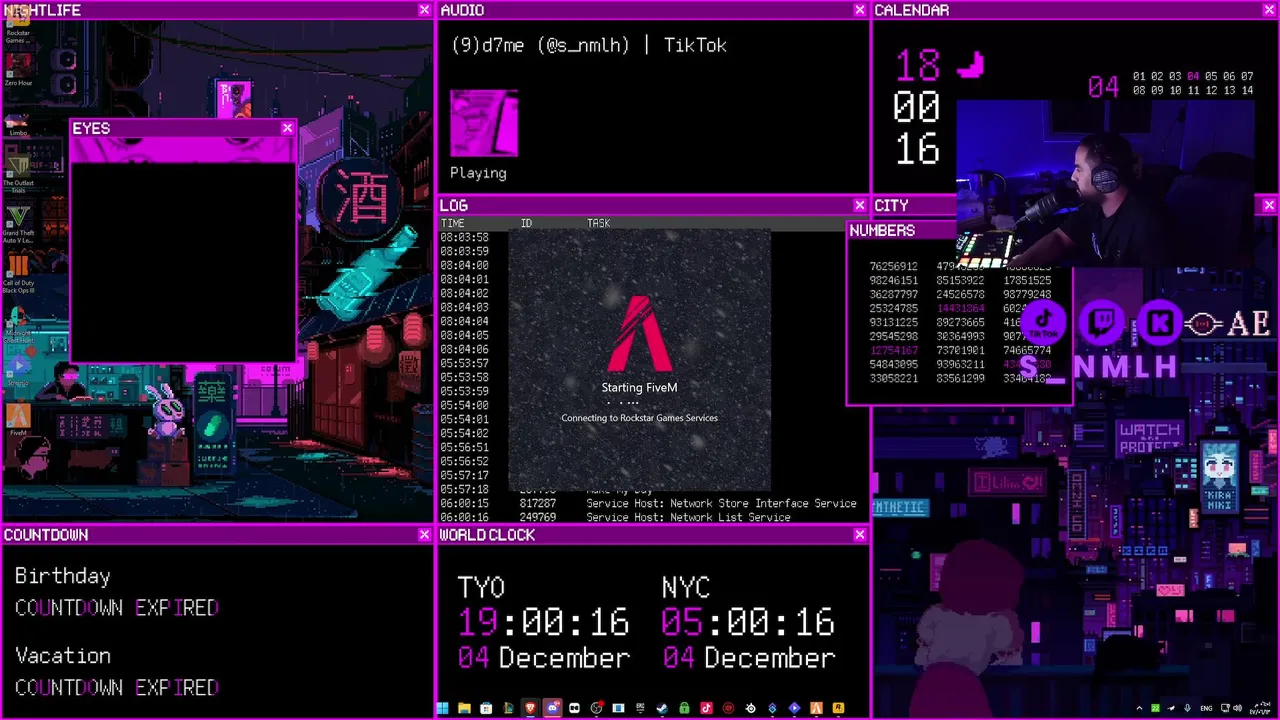The width and height of the screenshot is (1280, 720).
Task: Open the taskbar clock and date
Action: coord(1260,709)
